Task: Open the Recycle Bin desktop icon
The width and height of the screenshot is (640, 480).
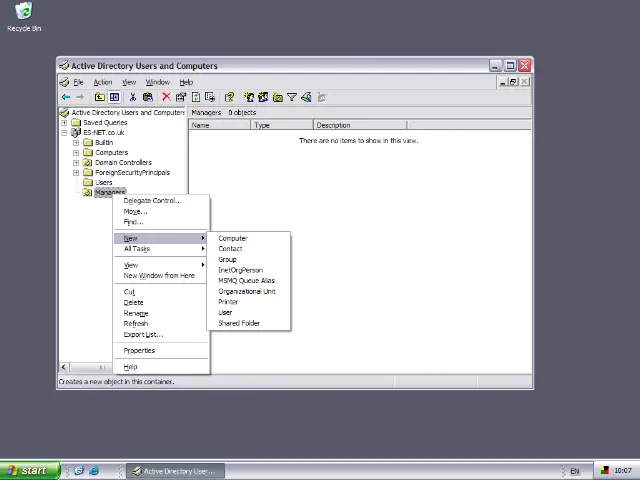Action: click(x=24, y=17)
